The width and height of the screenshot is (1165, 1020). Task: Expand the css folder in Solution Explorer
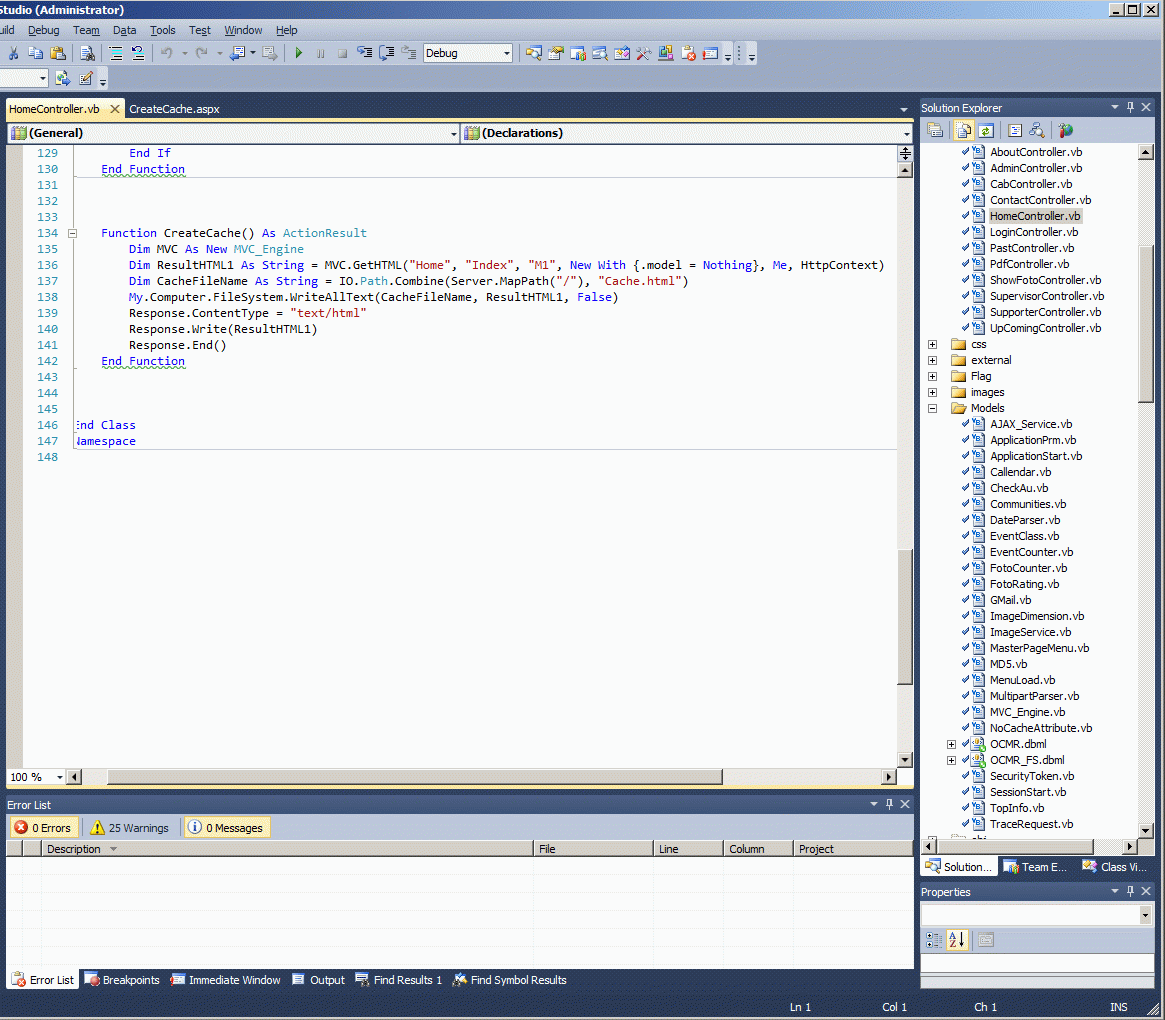pyautogui.click(x=932, y=344)
